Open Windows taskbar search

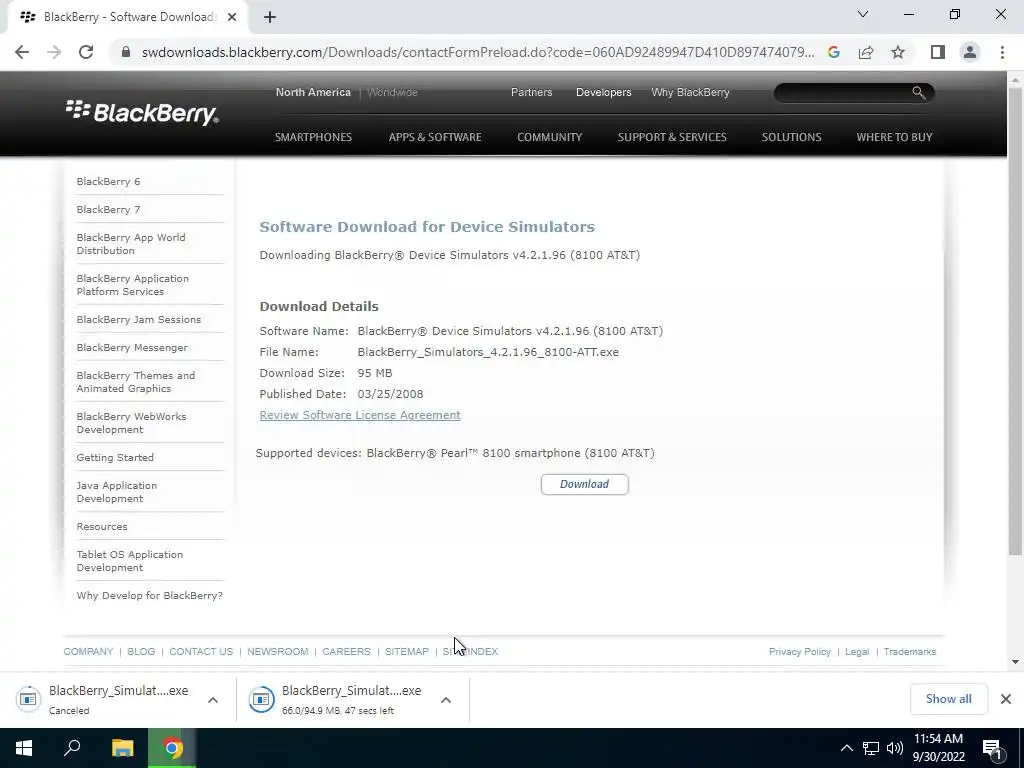(72, 748)
